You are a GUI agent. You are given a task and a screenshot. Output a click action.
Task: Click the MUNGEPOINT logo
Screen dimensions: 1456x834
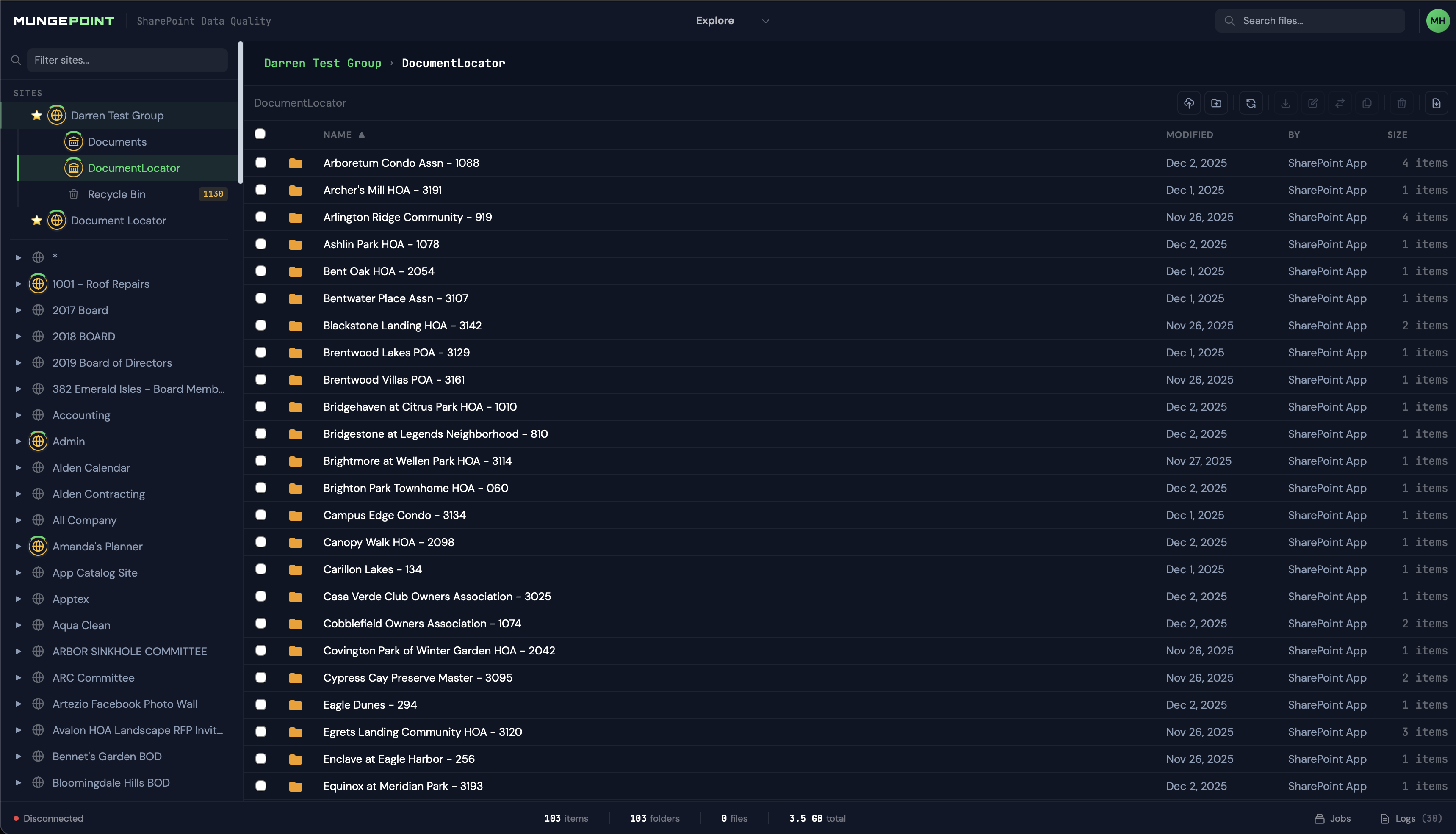pyautogui.click(x=64, y=21)
